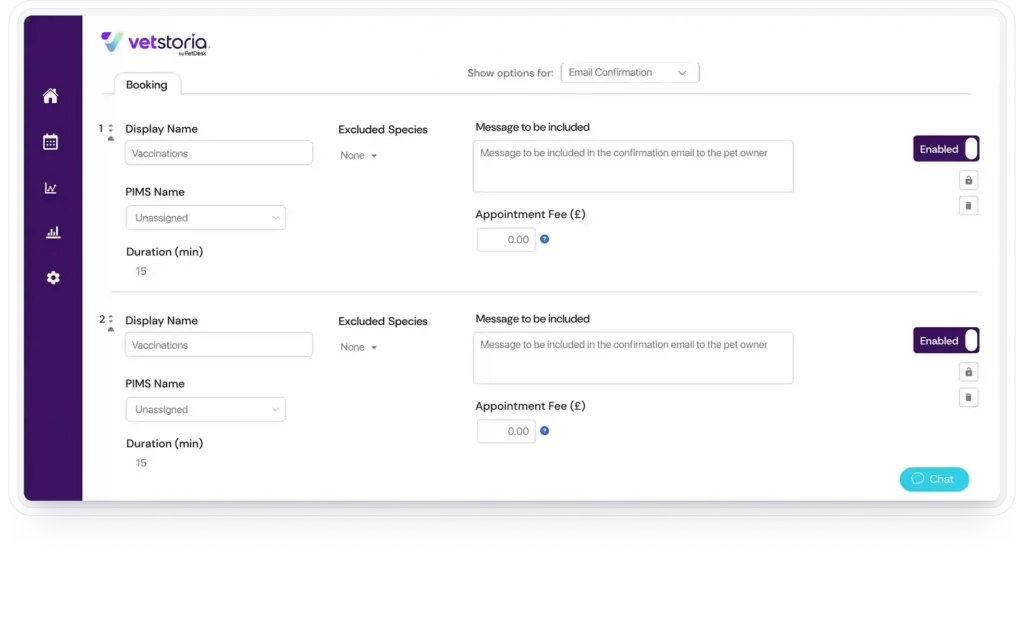Open the line chart icon in the sidebar
1024x617 pixels.
[50, 188]
